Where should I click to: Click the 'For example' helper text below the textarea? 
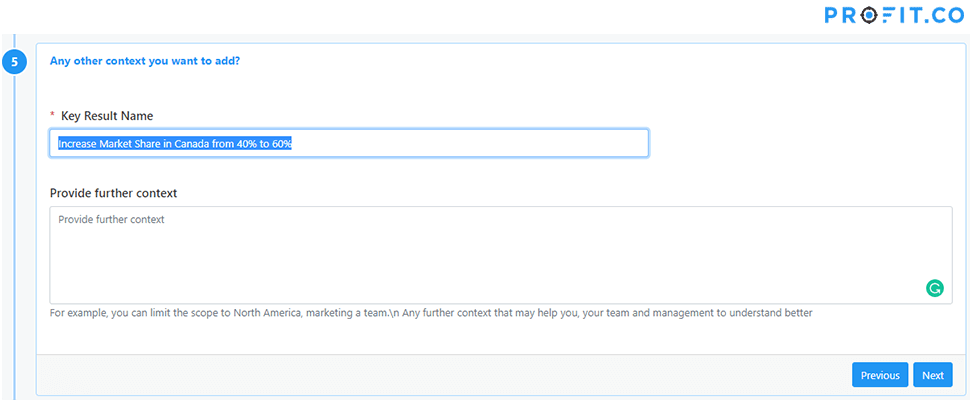click(431, 313)
